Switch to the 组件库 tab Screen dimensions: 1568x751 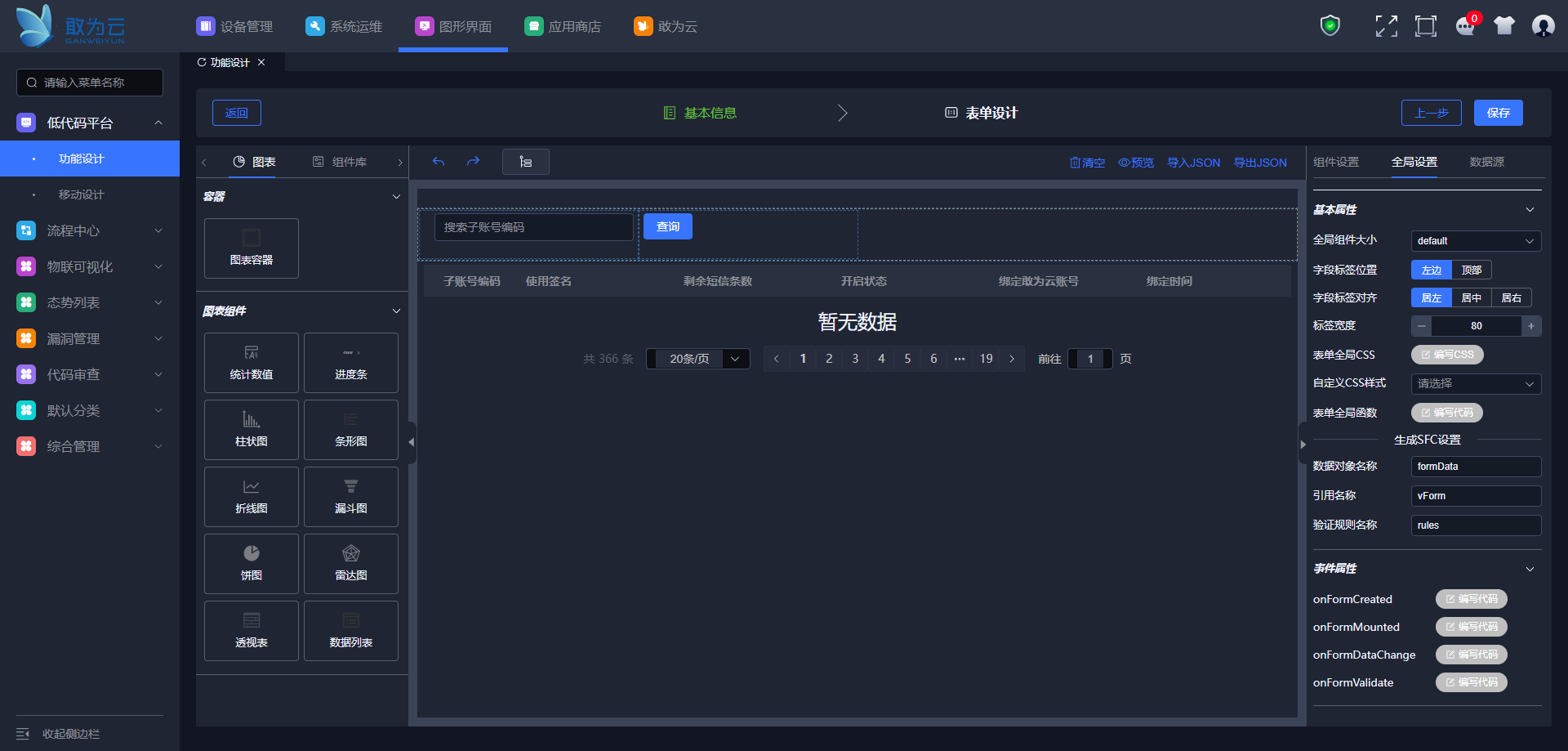(x=340, y=162)
